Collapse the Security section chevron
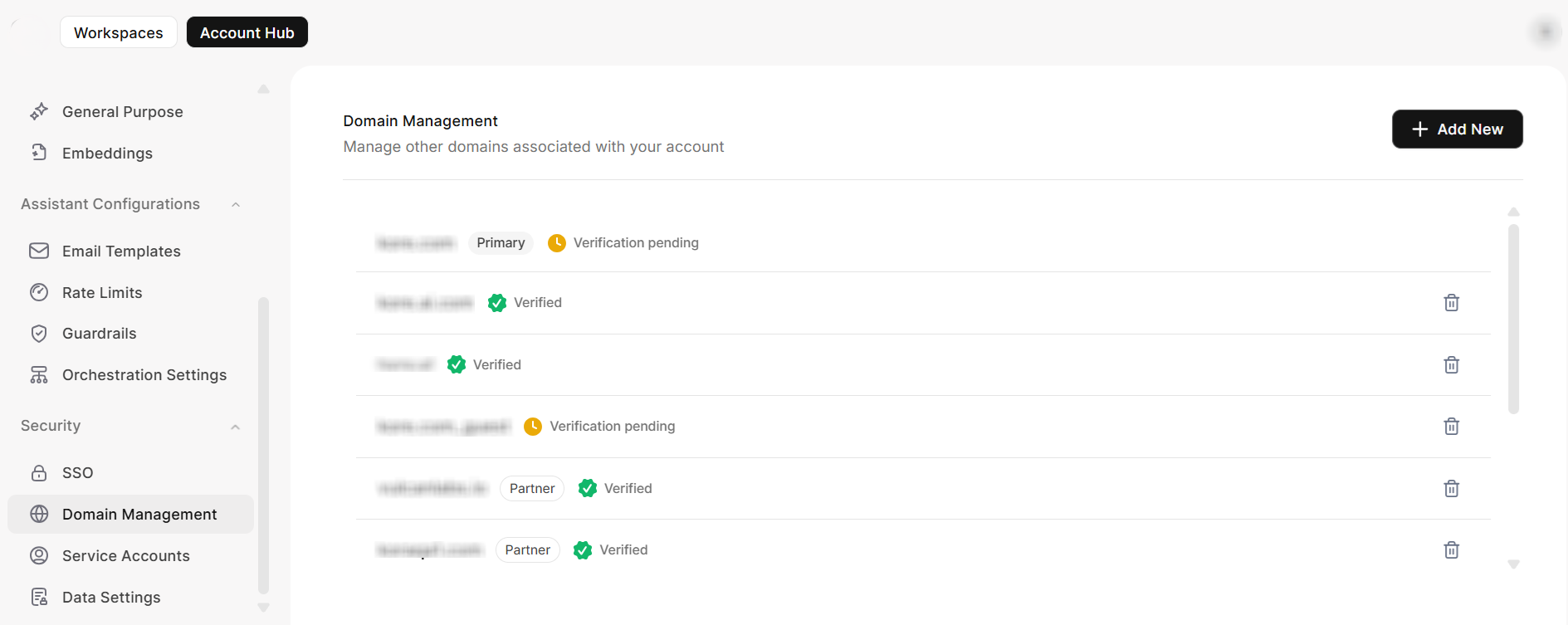The image size is (1568, 625). [236, 427]
